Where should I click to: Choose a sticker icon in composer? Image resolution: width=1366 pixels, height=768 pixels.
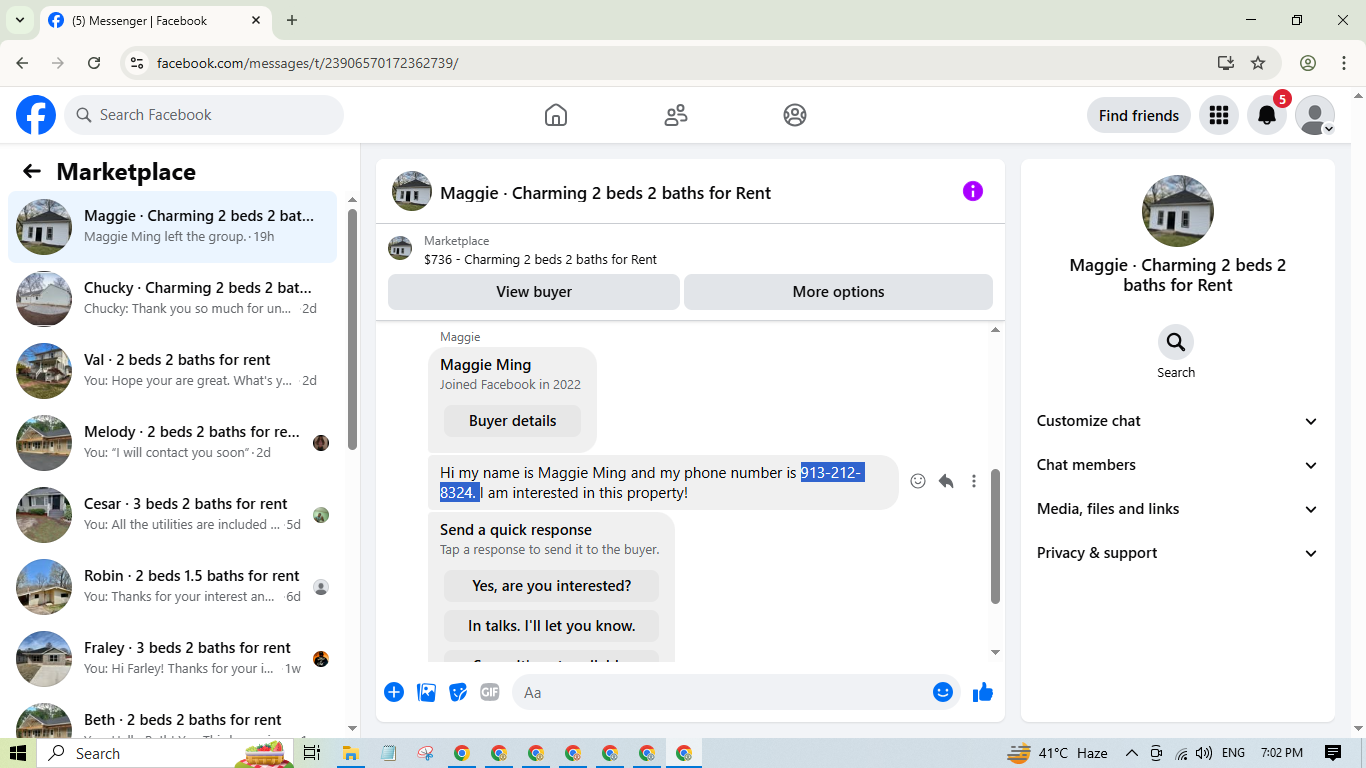[x=458, y=692]
